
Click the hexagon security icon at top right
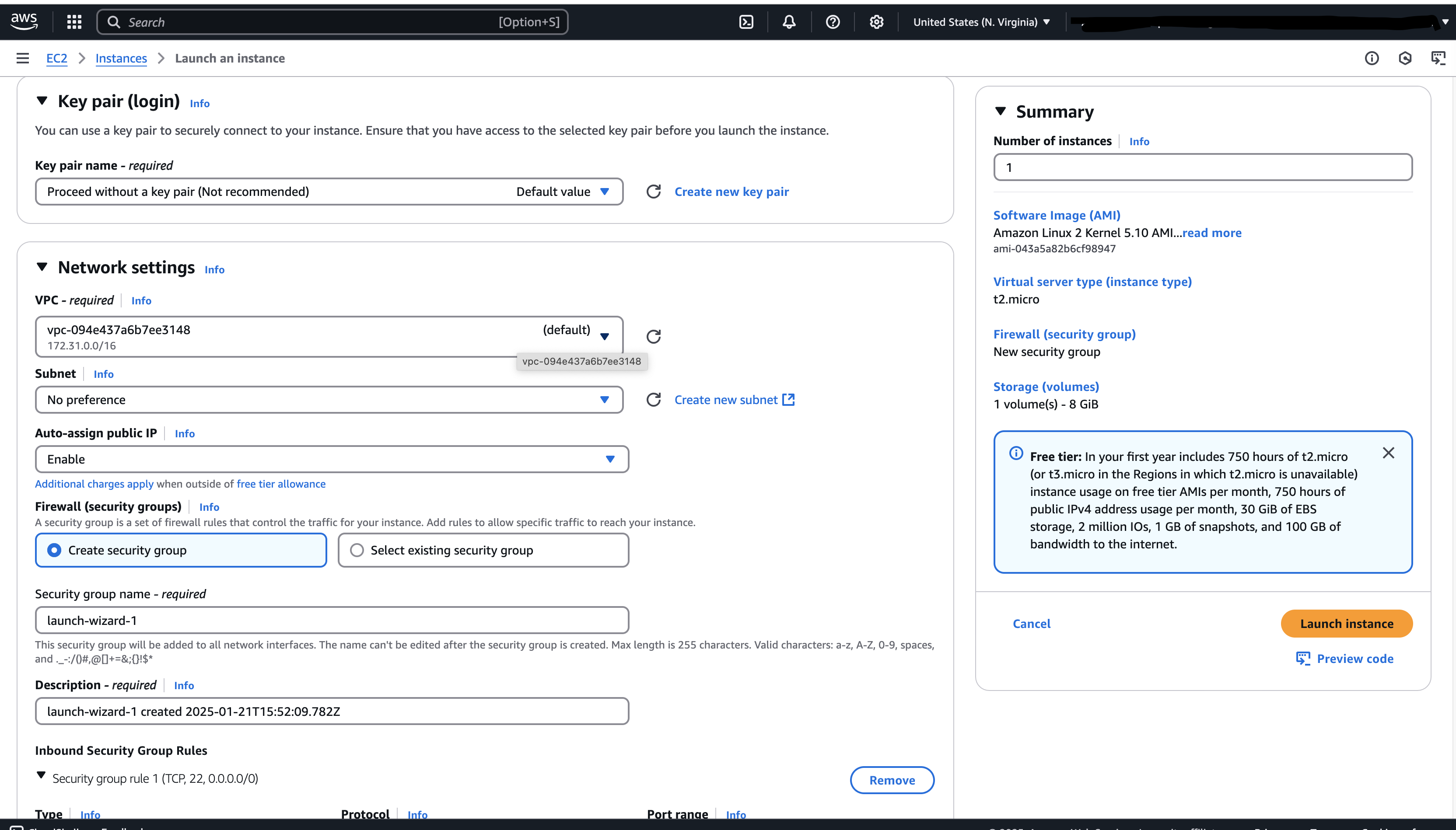pos(1405,58)
